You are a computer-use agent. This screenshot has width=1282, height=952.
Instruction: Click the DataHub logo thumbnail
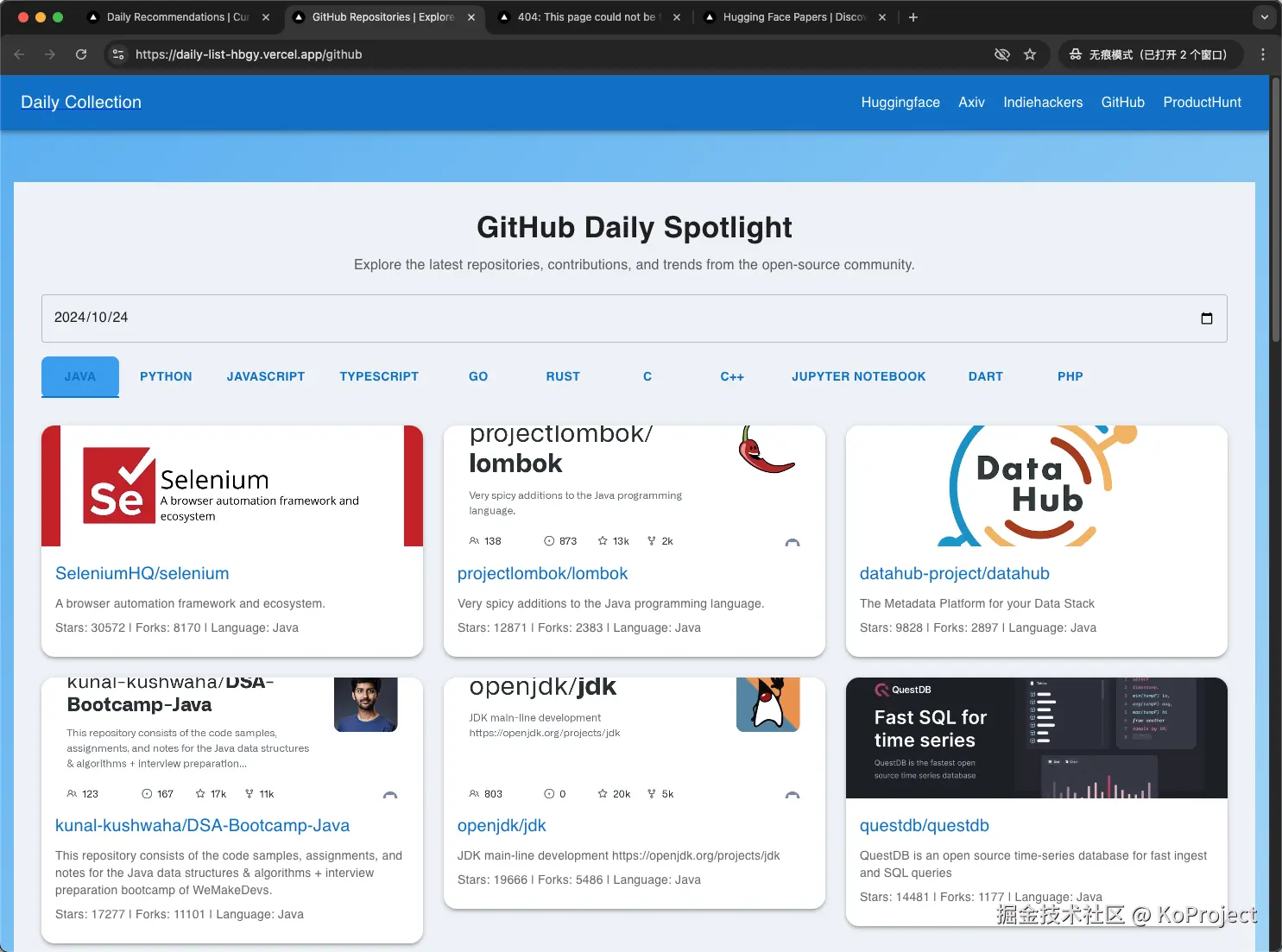[1037, 486]
